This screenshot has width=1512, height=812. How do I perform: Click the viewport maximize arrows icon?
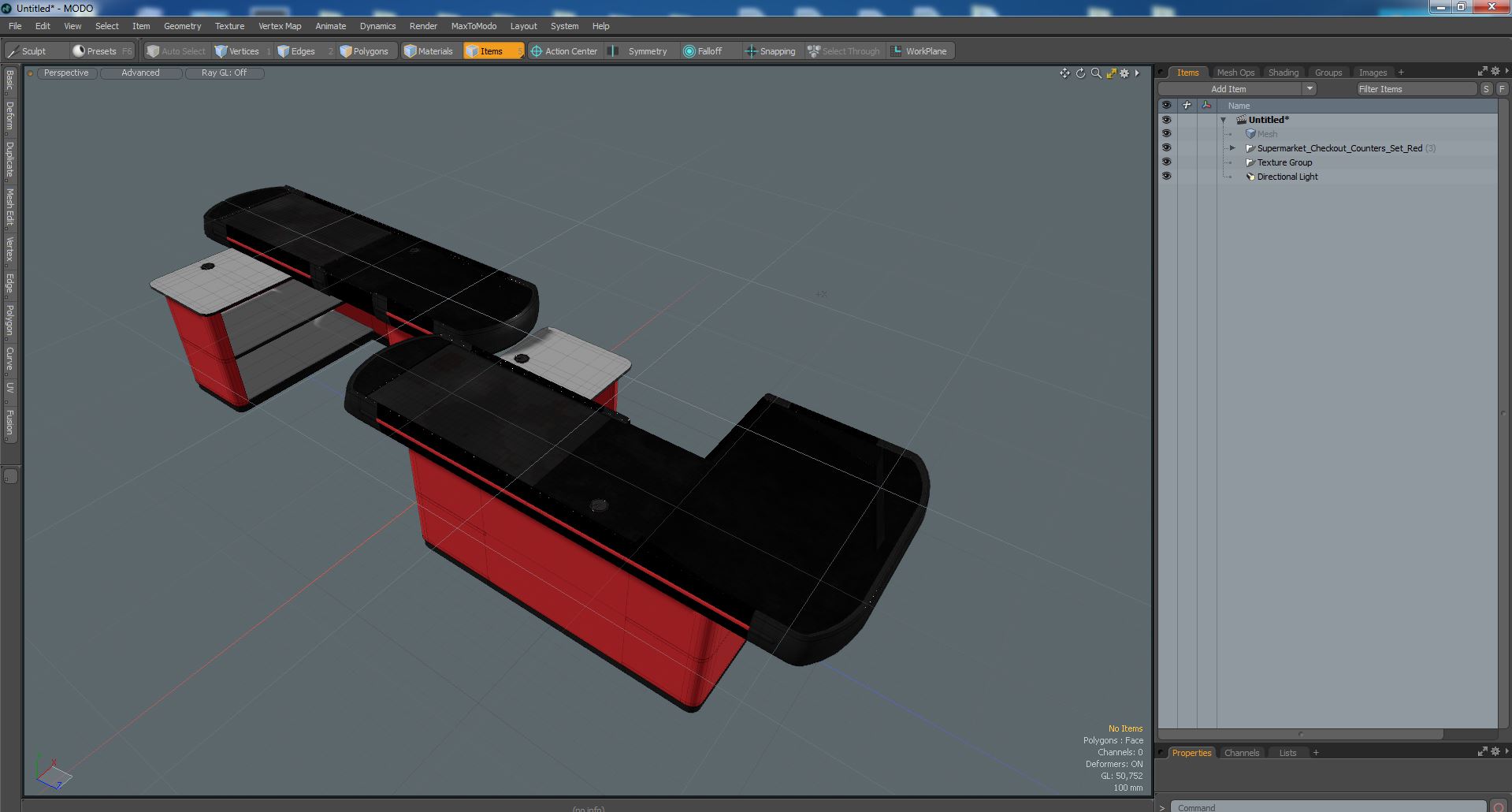(x=1111, y=73)
